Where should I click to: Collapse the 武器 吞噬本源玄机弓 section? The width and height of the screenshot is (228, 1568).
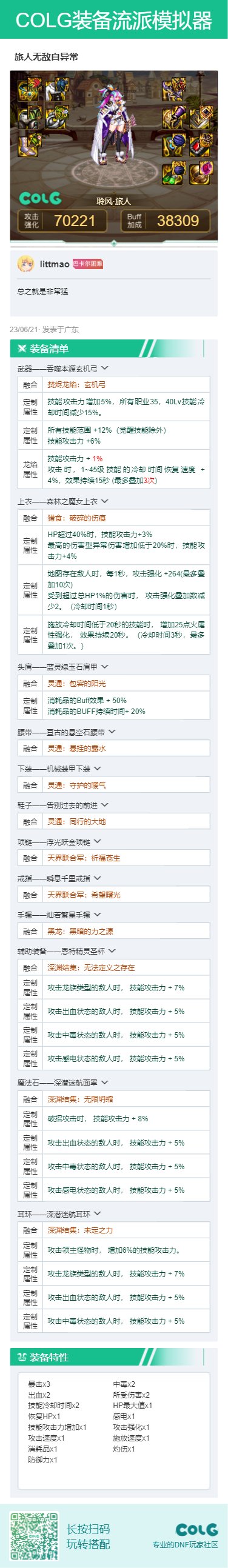104,369
